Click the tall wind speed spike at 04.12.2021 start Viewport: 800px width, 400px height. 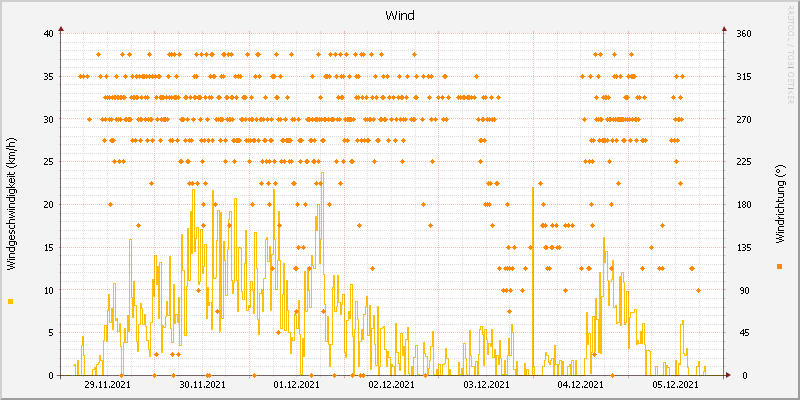533,281
